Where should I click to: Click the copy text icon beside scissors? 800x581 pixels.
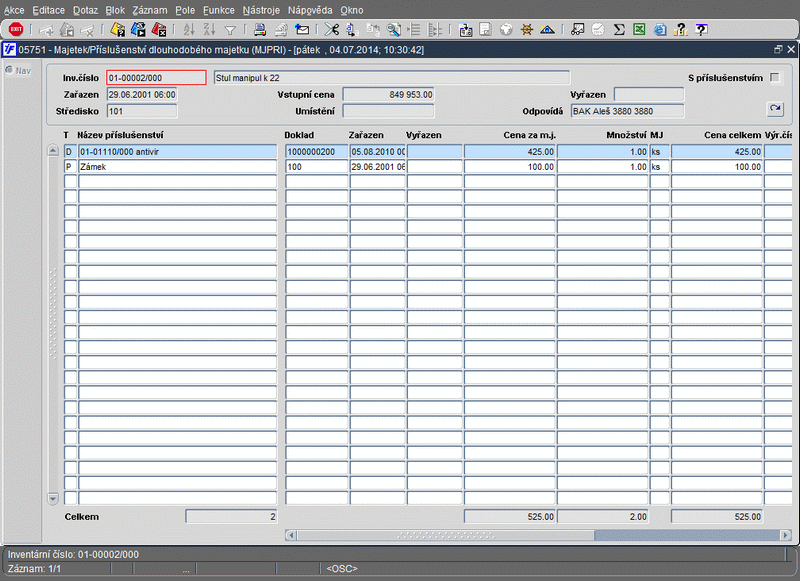tap(352, 30)
